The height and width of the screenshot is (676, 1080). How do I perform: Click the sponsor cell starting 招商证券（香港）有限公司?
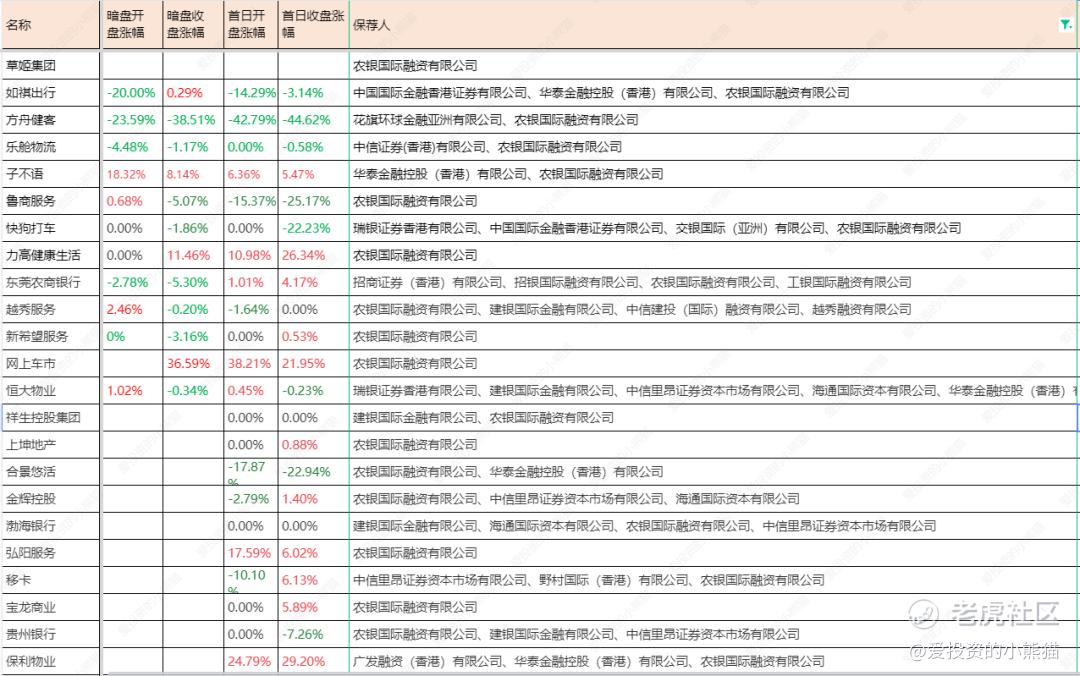[714, 283]
